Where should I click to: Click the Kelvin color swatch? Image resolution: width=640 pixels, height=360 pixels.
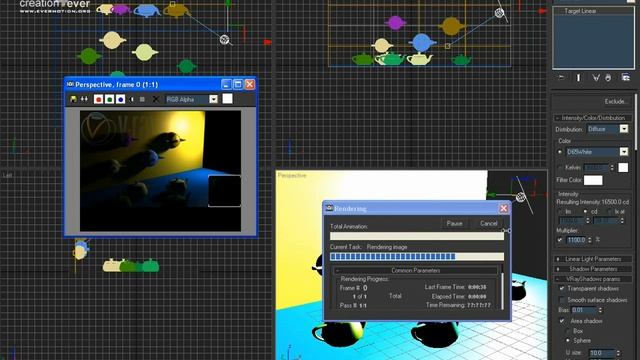pos(623,167)
